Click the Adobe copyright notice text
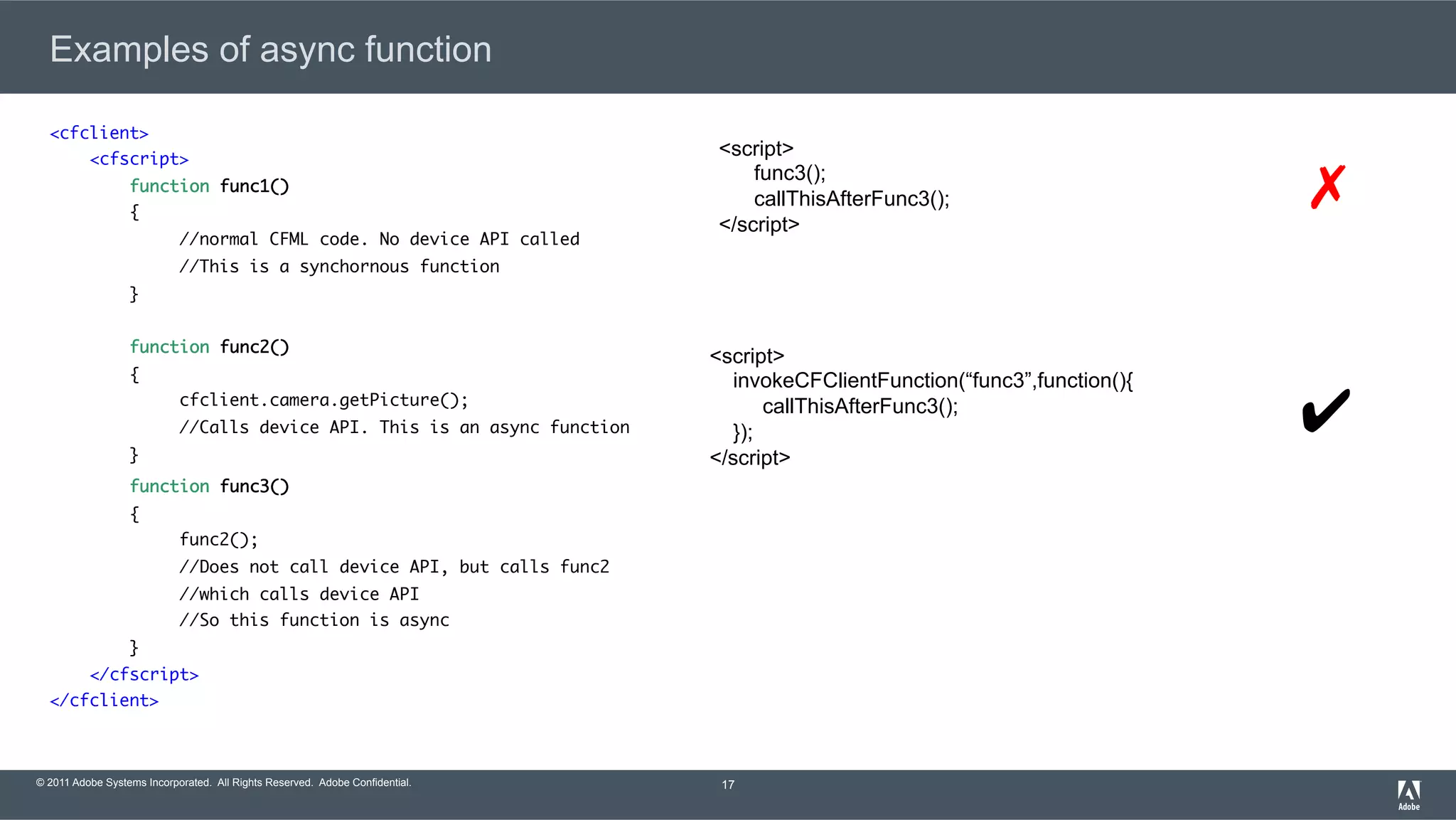Image resolution: width=1456 pixels, height=820 pixels. pos(223,782)
